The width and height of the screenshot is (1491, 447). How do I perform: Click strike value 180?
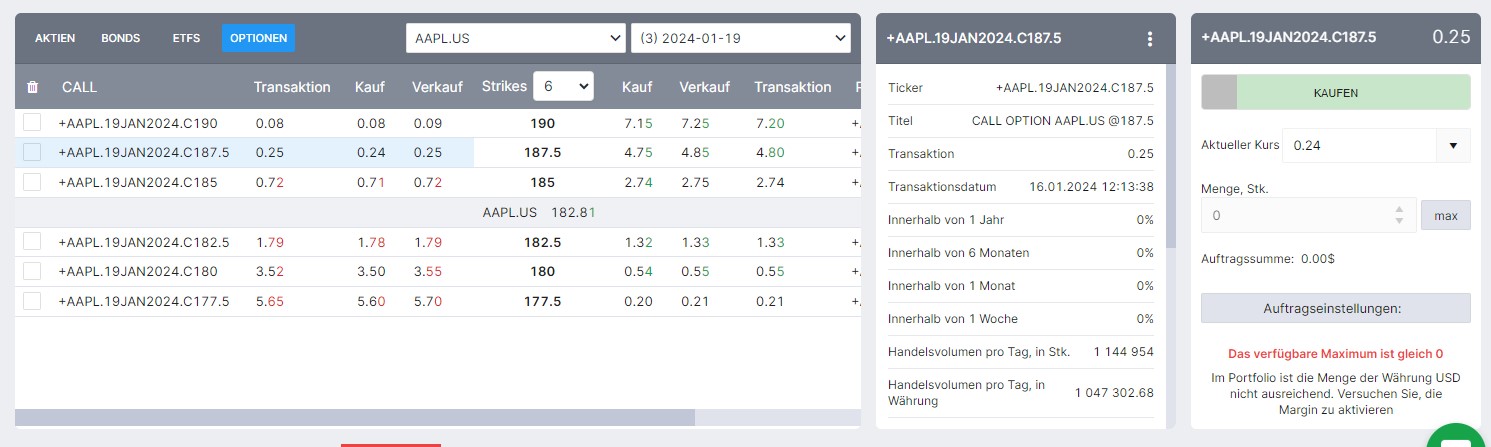542,271
